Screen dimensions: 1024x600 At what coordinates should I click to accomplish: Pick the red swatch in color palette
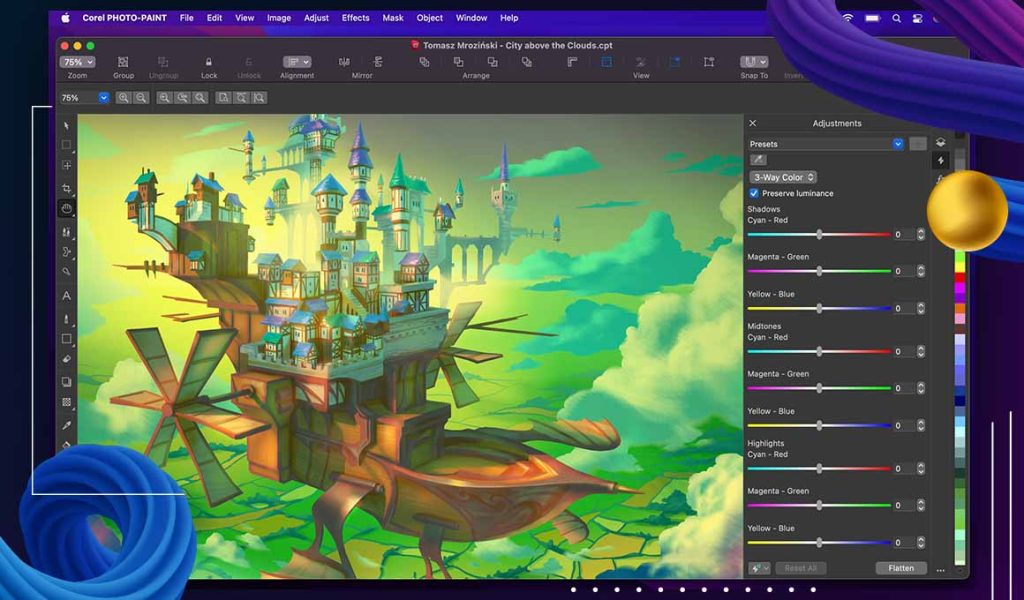pyautogui.click(x=960, y=278)
